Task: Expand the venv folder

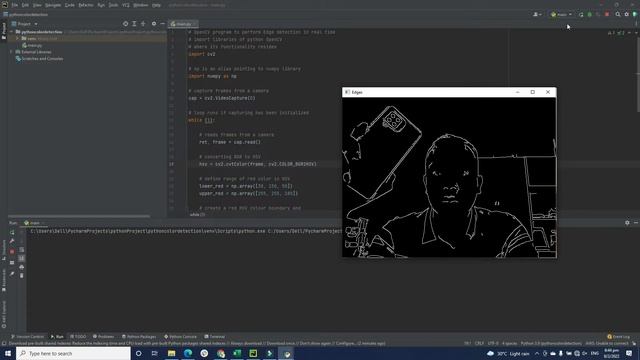Action: pos(18,38)
